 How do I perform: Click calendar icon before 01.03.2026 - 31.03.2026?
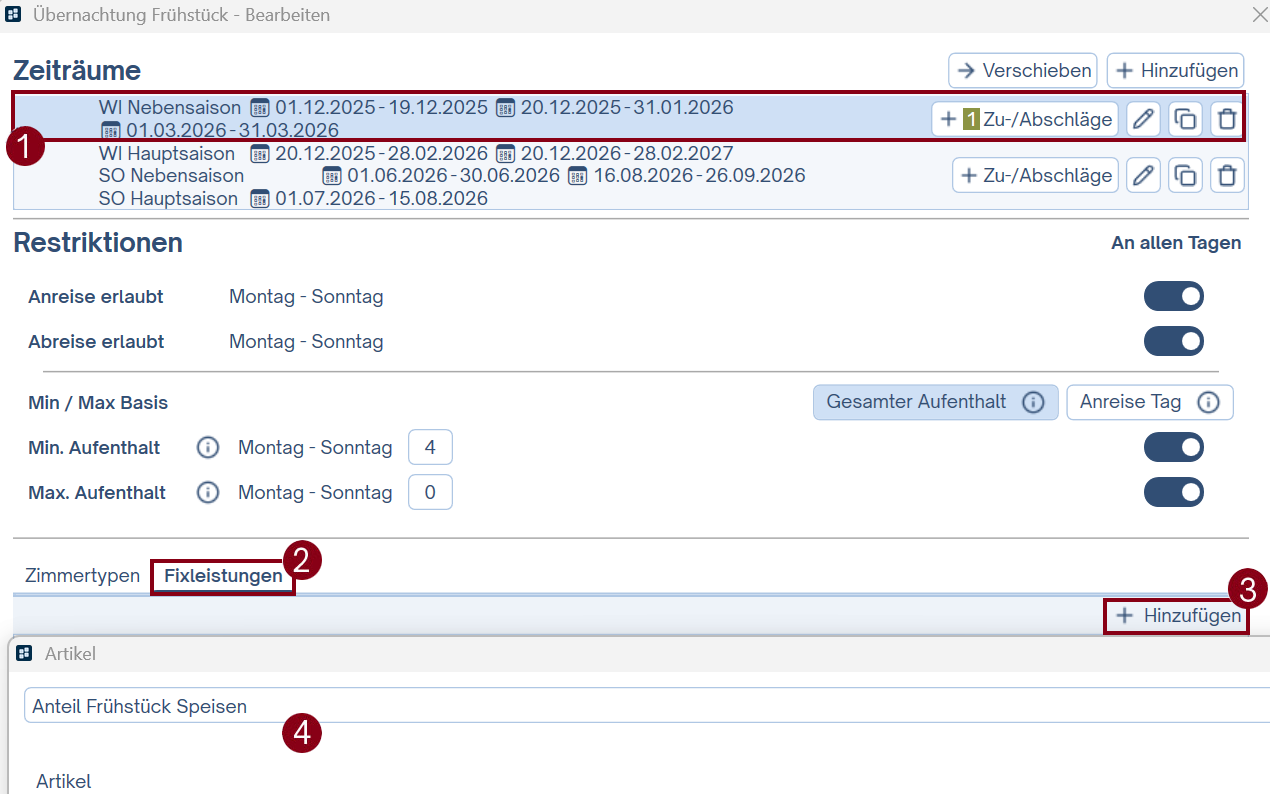pyautogui.click(x=111, y=130)
